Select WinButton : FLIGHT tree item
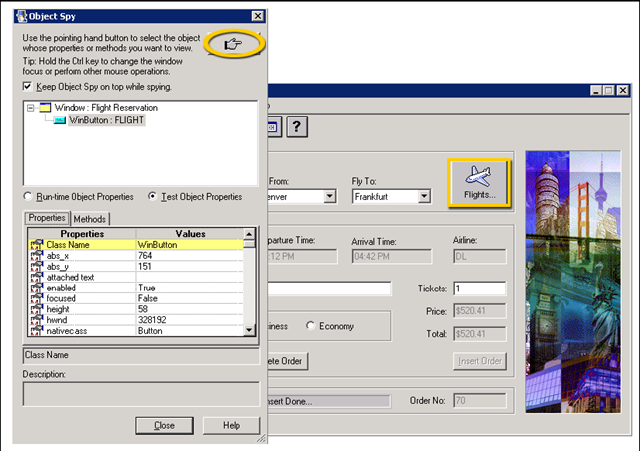The width and height of the screenshot is (640, 451). (107, 120)
